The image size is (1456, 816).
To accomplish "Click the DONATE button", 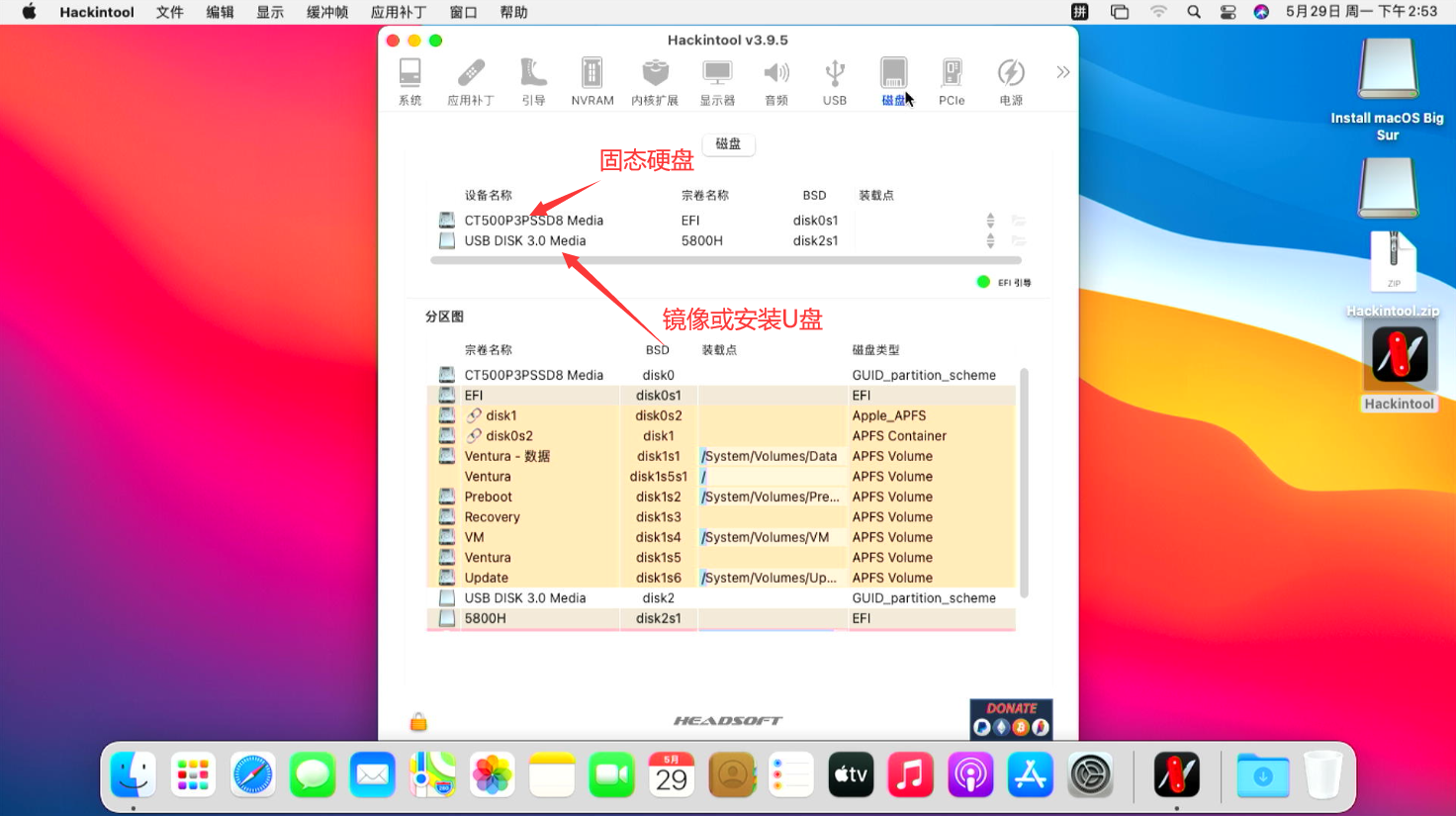I will pyautogui.click(x=1011, y=719).
